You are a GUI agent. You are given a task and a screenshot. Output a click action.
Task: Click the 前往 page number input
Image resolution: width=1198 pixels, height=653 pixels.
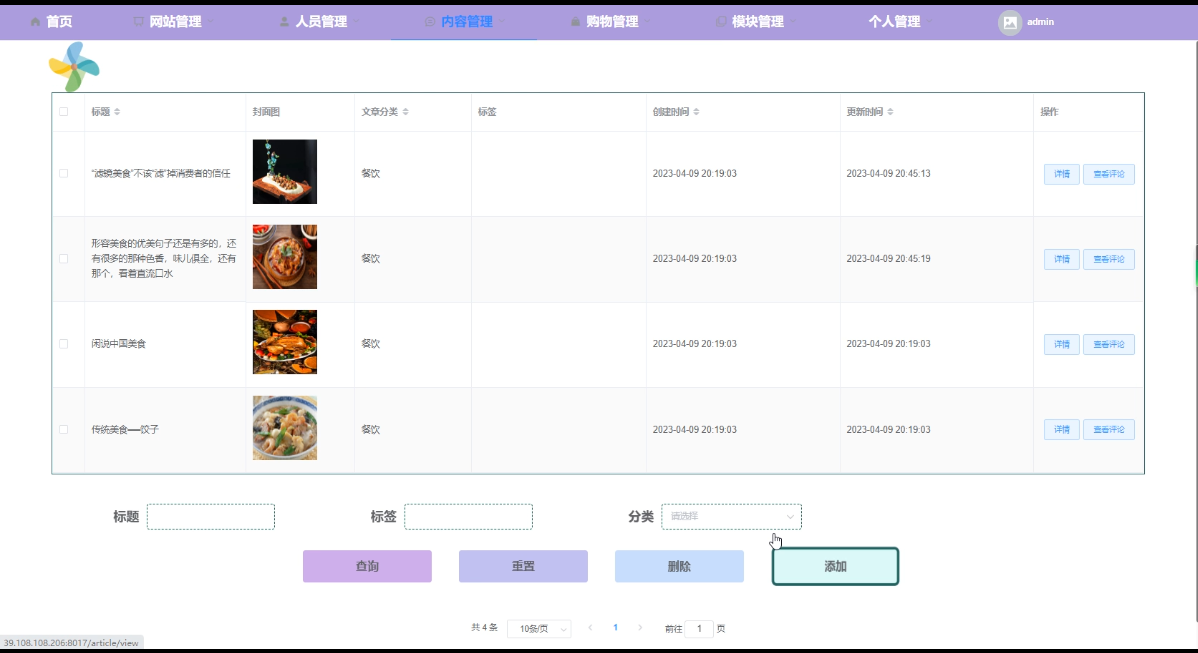click(699, 629)
